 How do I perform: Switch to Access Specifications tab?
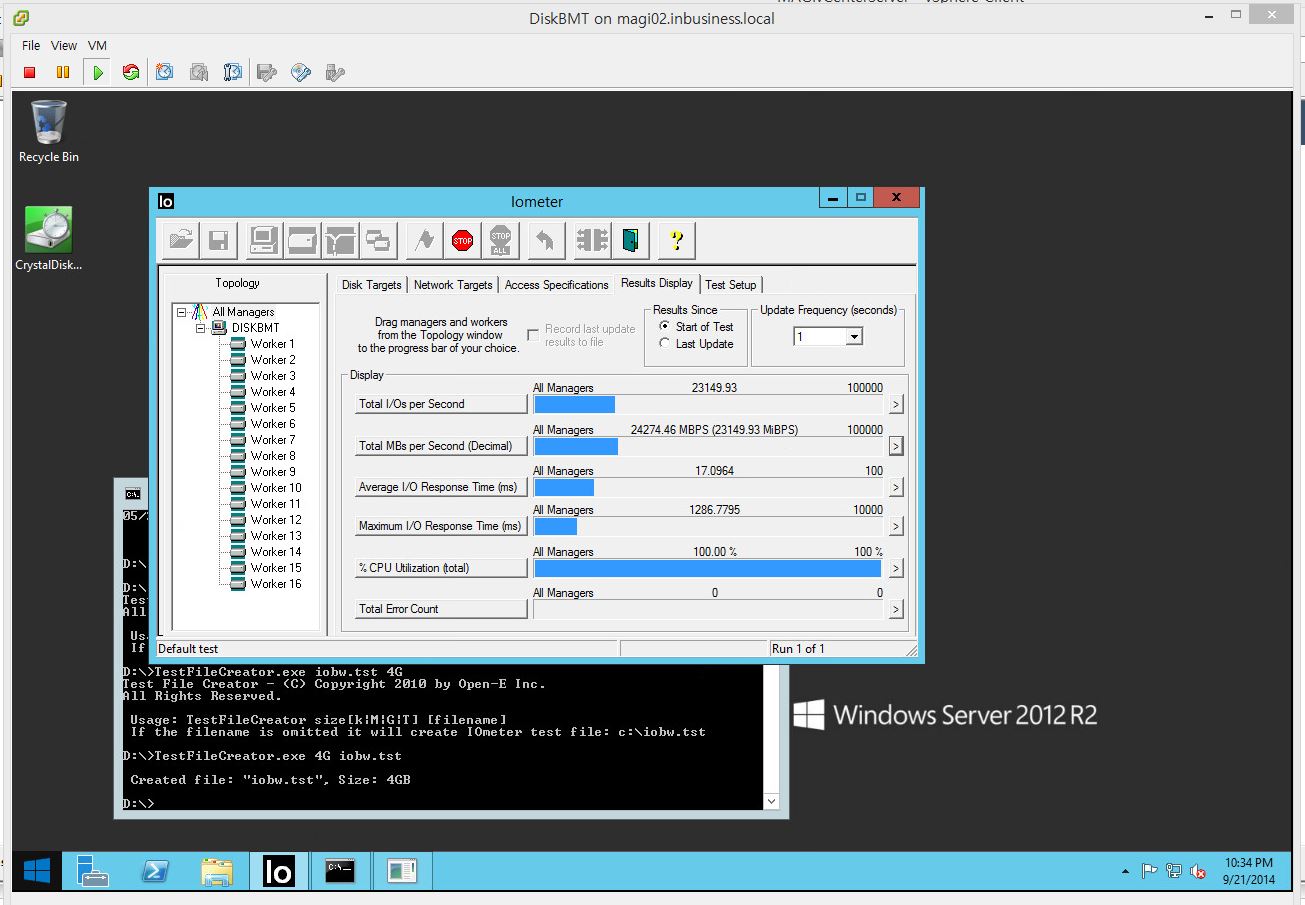556,285
